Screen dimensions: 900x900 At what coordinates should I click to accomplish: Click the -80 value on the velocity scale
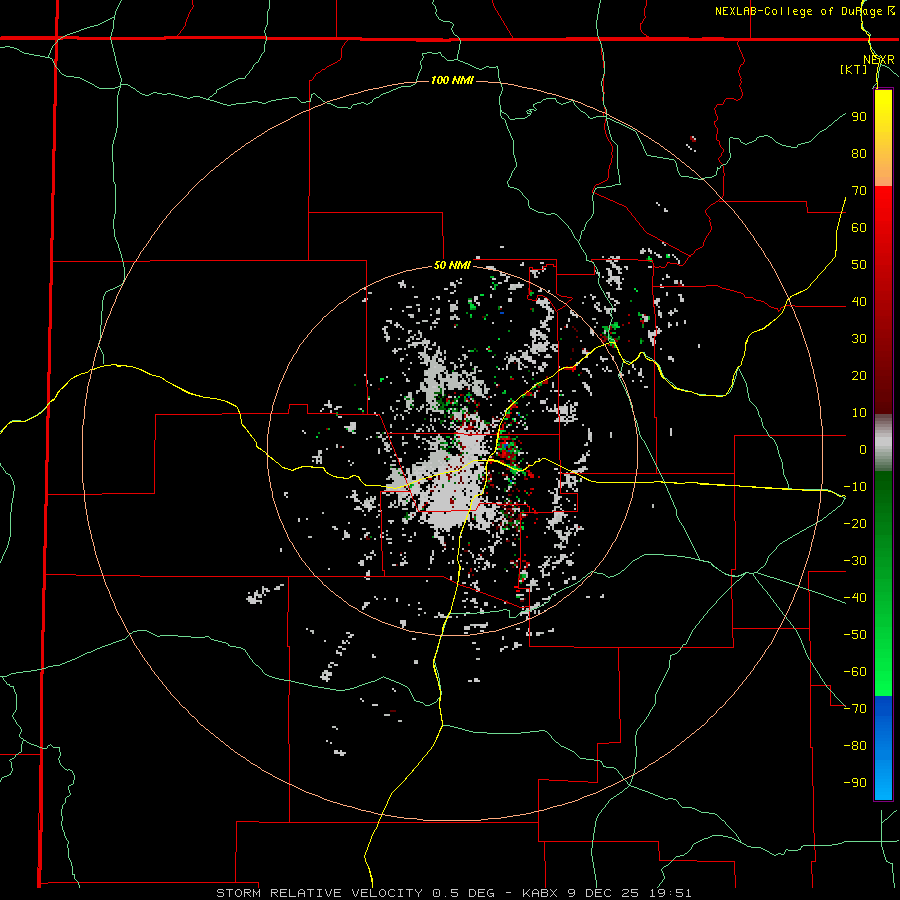855,746
